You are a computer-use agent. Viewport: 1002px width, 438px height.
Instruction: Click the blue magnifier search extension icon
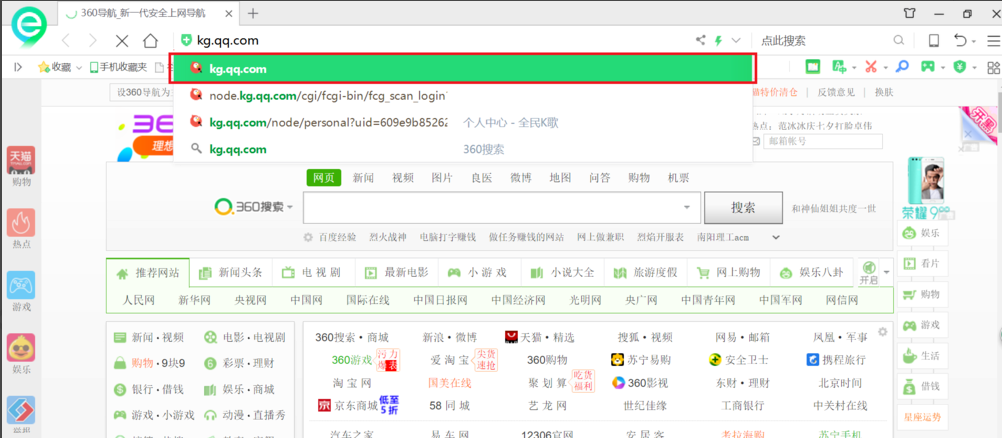(902, 66)
